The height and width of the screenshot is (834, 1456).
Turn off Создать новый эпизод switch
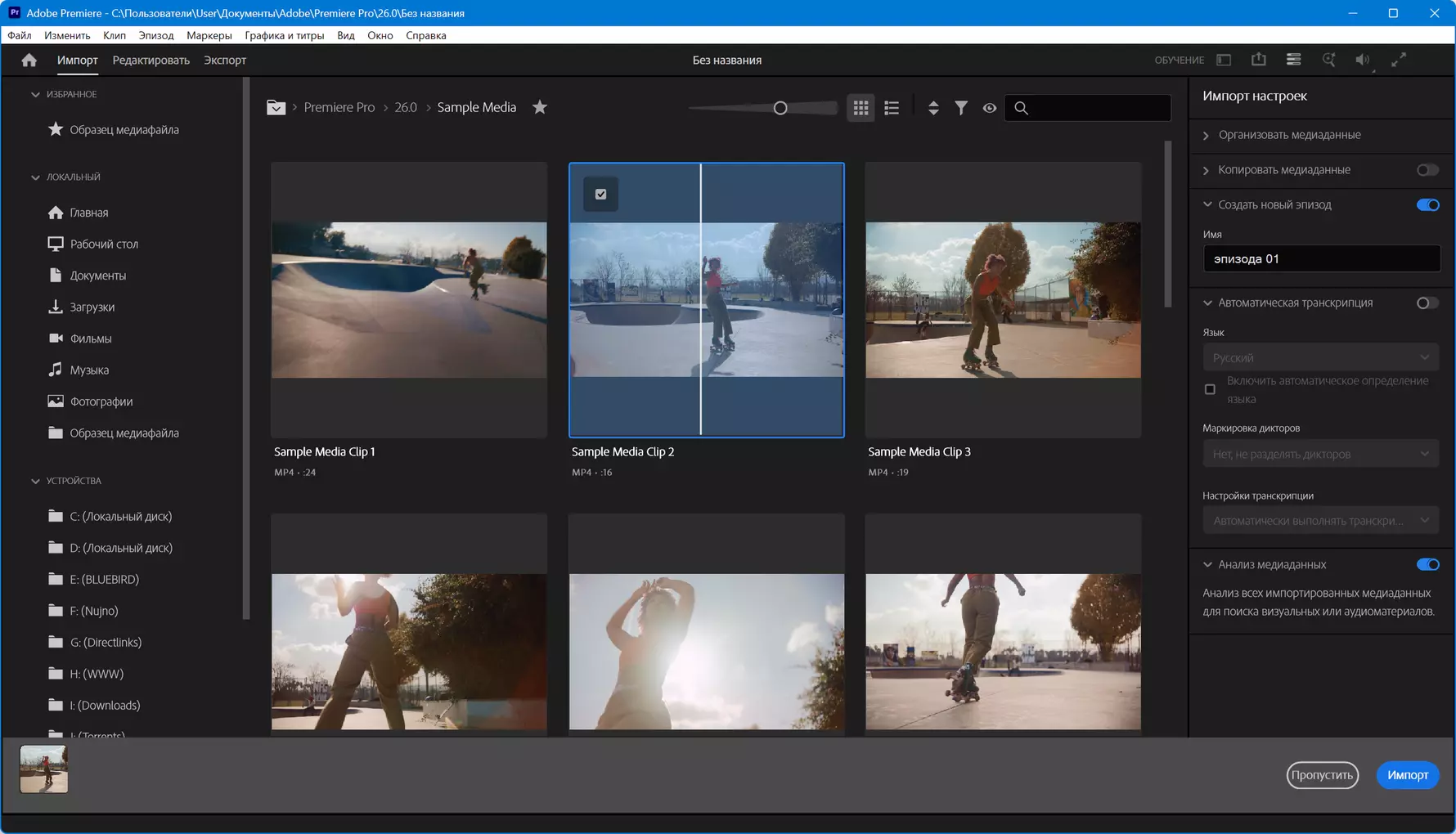[x=1427, y=205]
